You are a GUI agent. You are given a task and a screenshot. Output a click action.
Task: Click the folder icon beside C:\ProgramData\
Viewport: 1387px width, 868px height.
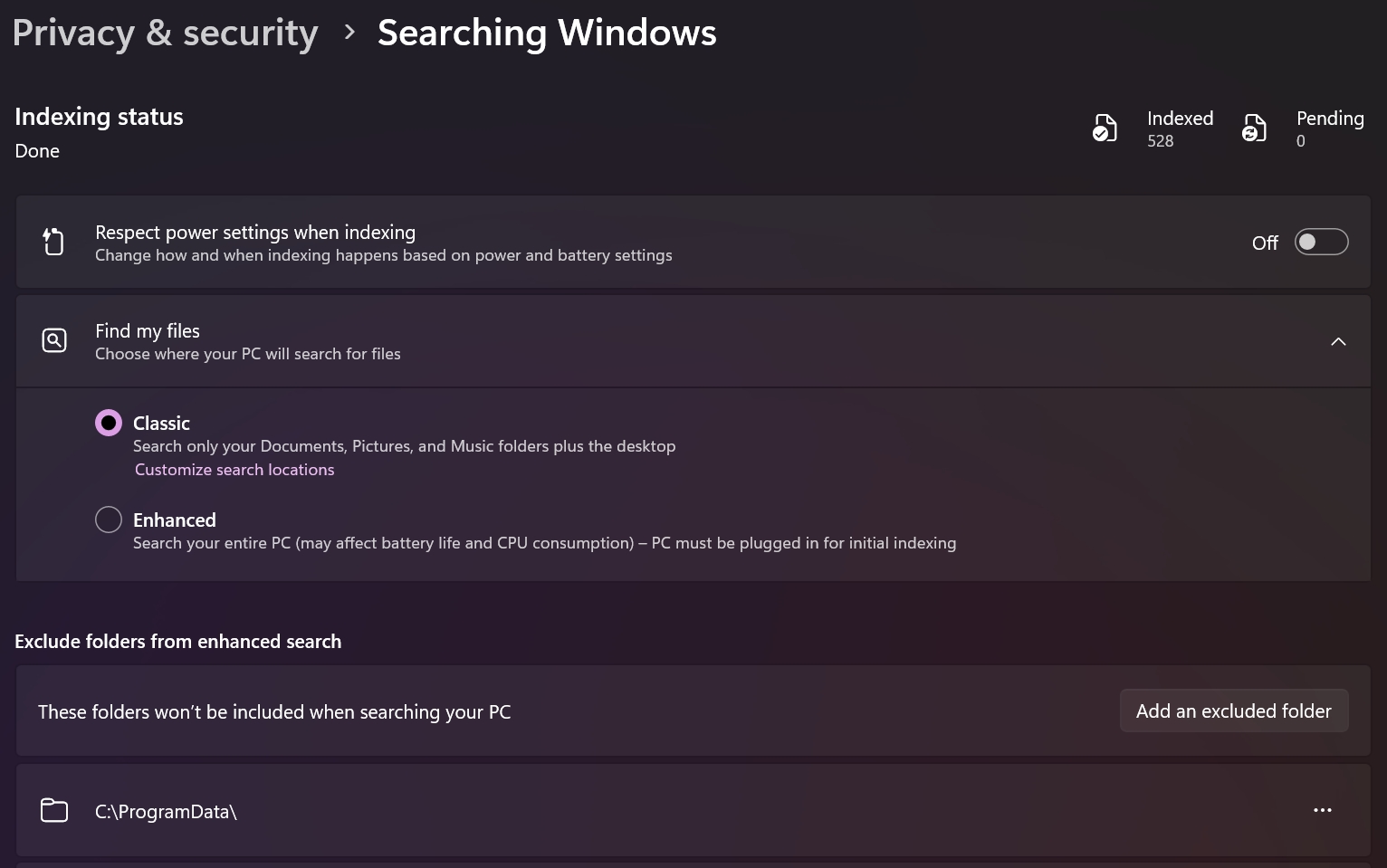54,810
